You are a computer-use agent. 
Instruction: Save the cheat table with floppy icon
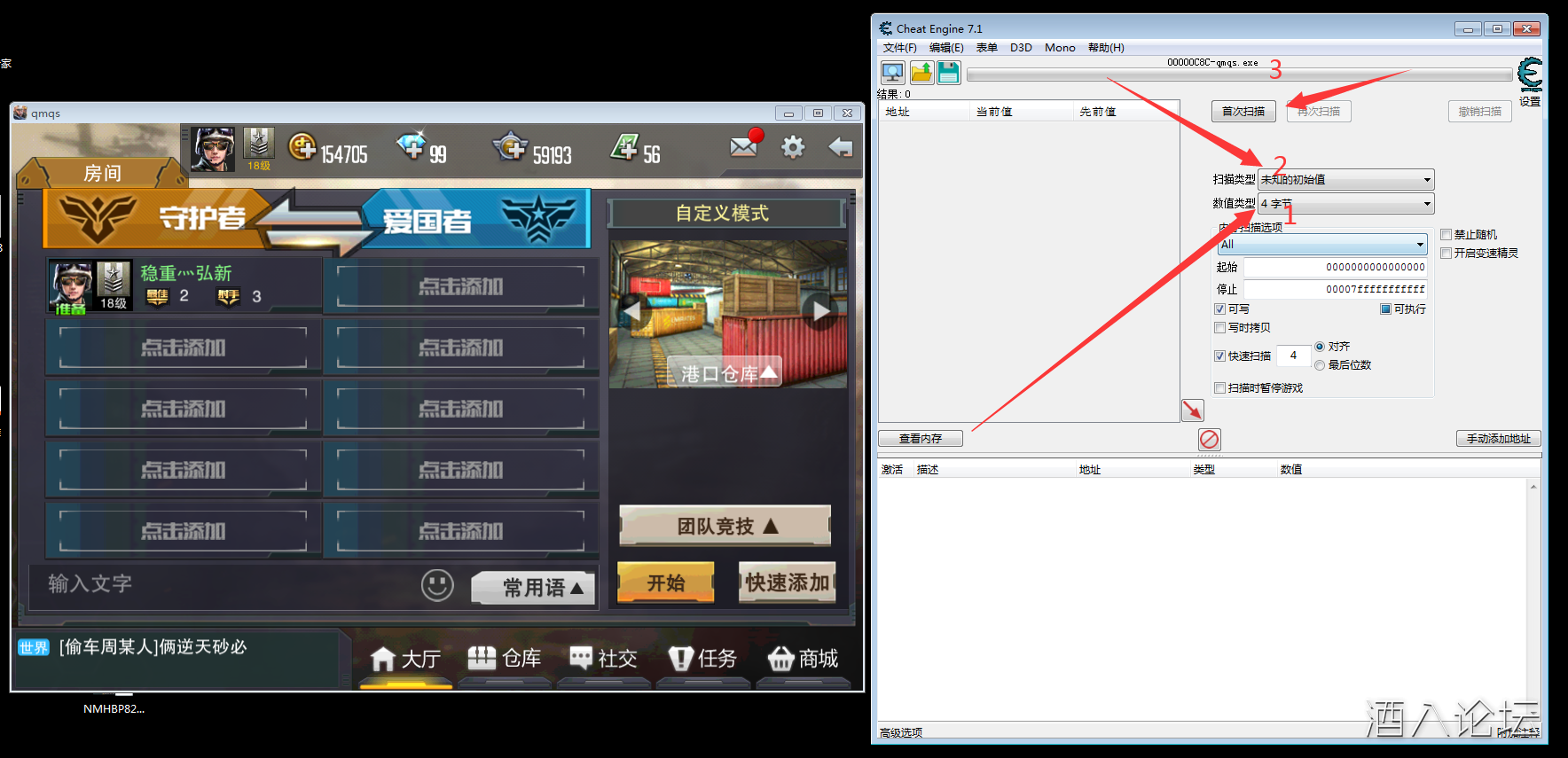coord(949,73)
